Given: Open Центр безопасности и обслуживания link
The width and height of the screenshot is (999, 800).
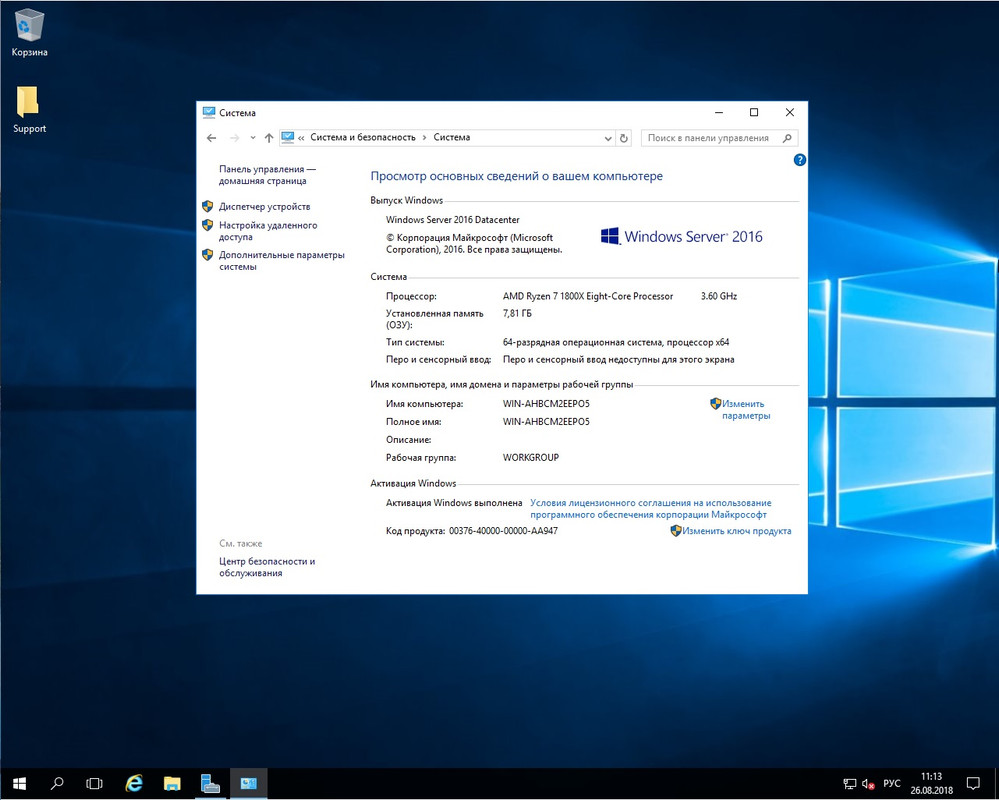Looking at the screenshot, I should coord(267,567).
